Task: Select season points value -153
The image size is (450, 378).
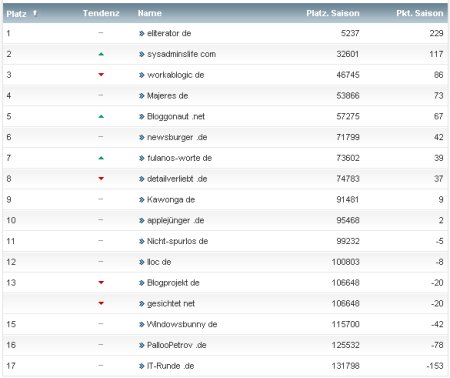Action: (x=435, y=366)
